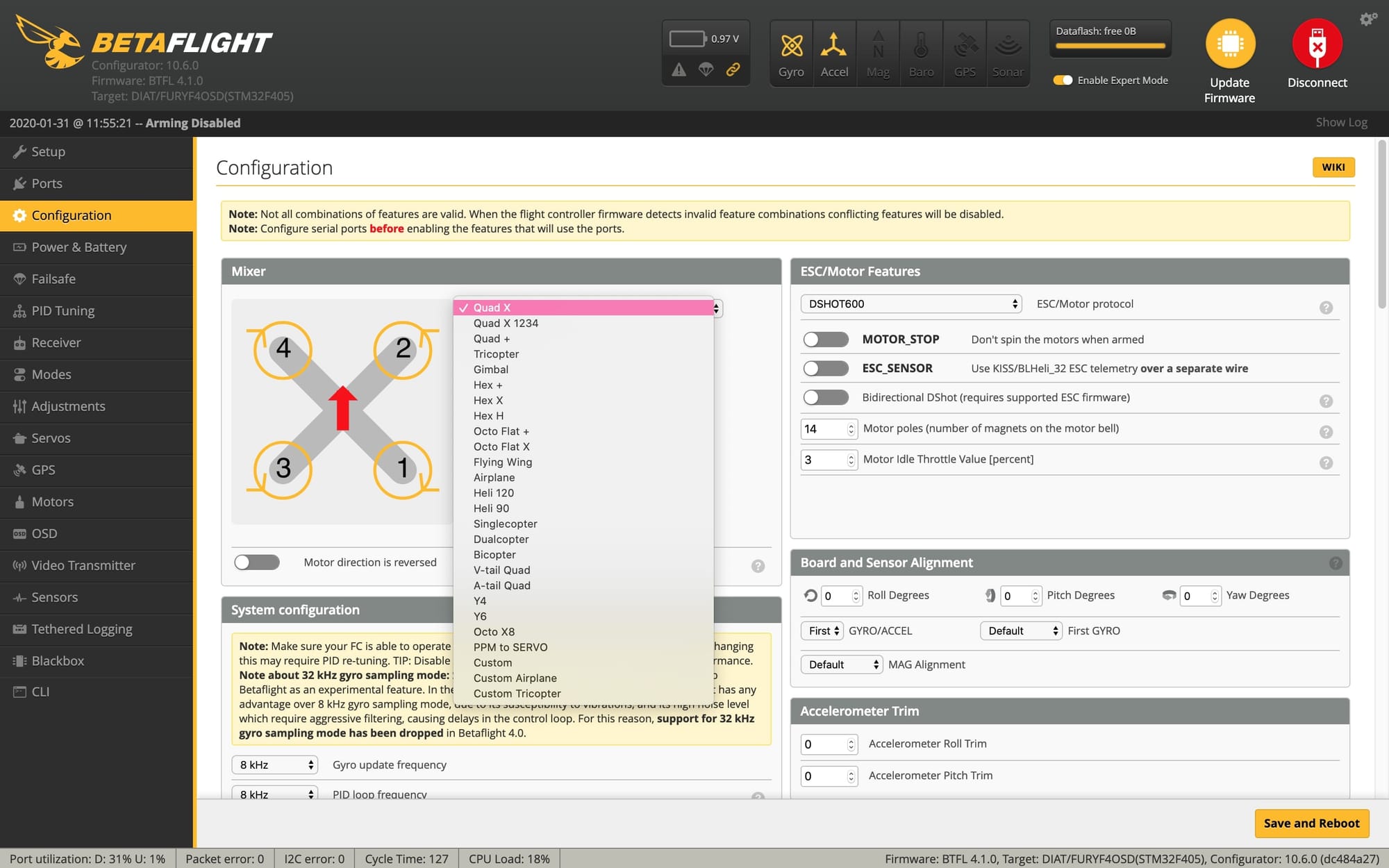Click the Accelerometer Roll Trim stepper
This screenshot has height=868, width=1389.
click(x=851, y=744)
